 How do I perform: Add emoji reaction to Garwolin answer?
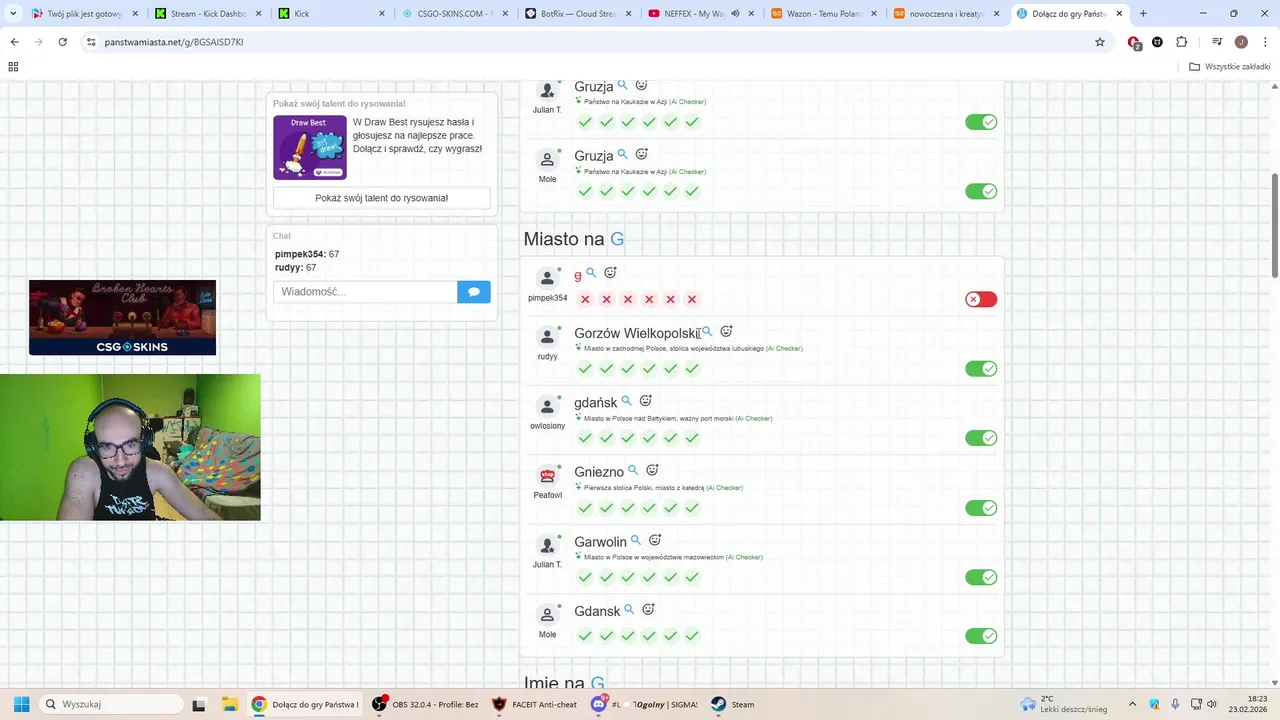click(x=655, y=540)
